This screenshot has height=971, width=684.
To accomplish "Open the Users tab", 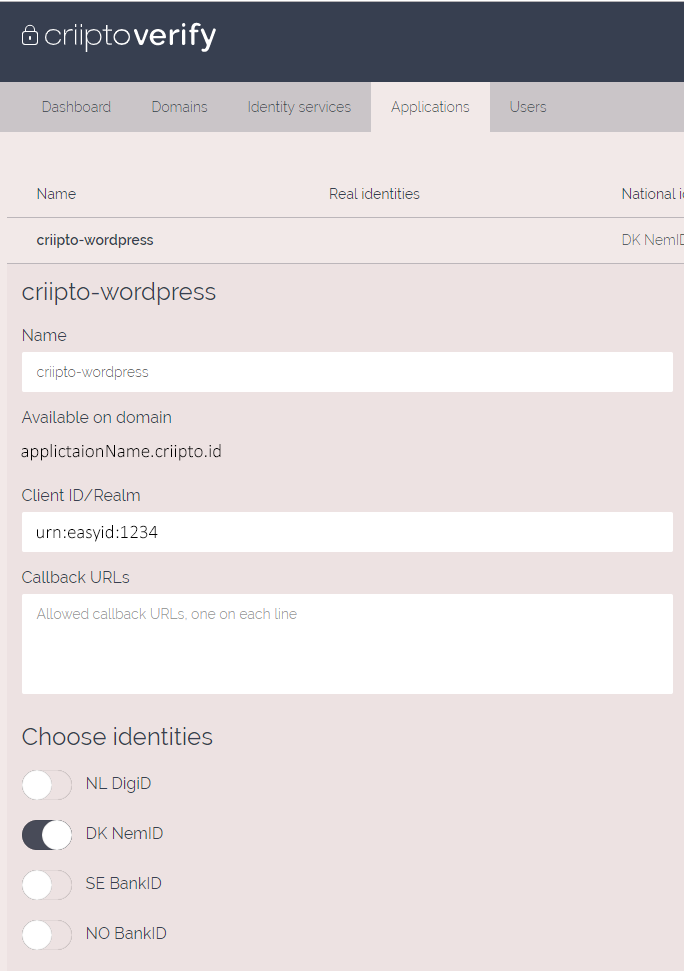I will pos(528,107).
